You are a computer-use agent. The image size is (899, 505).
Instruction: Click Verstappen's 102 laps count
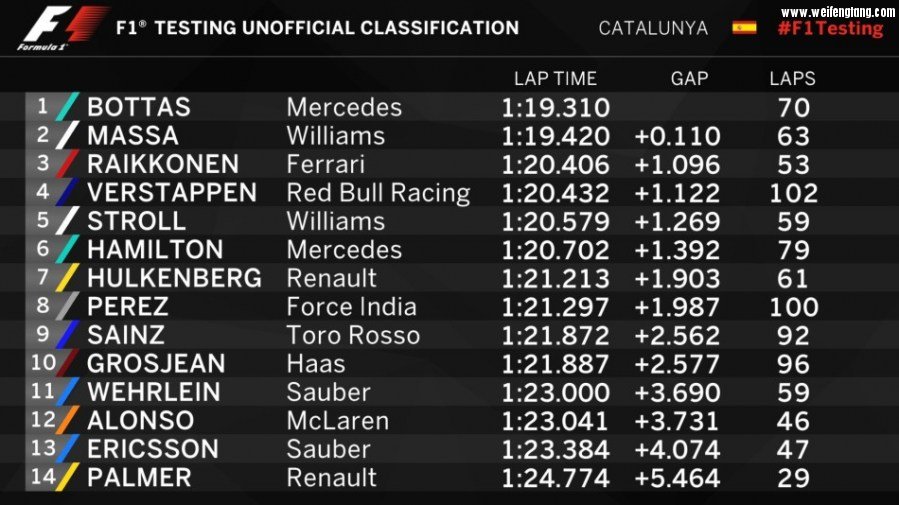click(793, 193)
